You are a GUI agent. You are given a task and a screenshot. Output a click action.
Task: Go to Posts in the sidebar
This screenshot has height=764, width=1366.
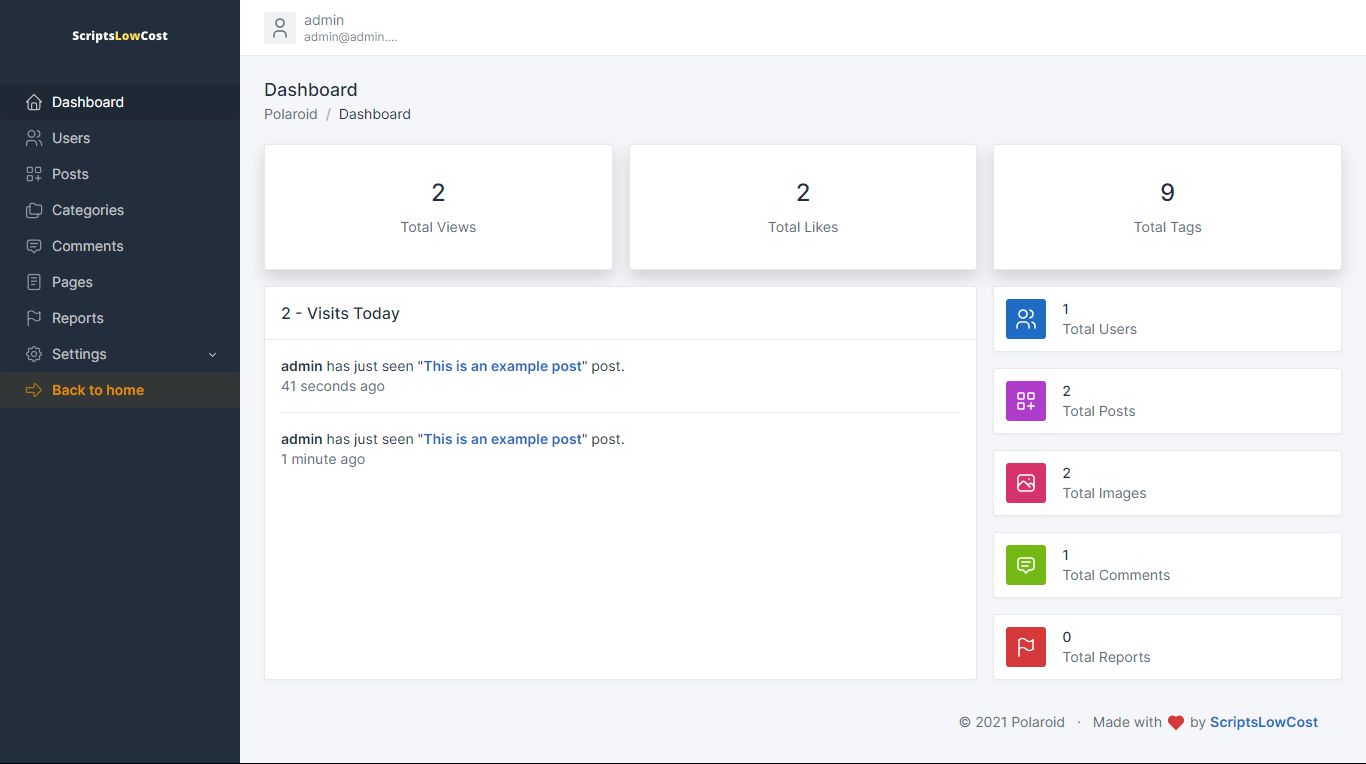(x=70, y=174)
